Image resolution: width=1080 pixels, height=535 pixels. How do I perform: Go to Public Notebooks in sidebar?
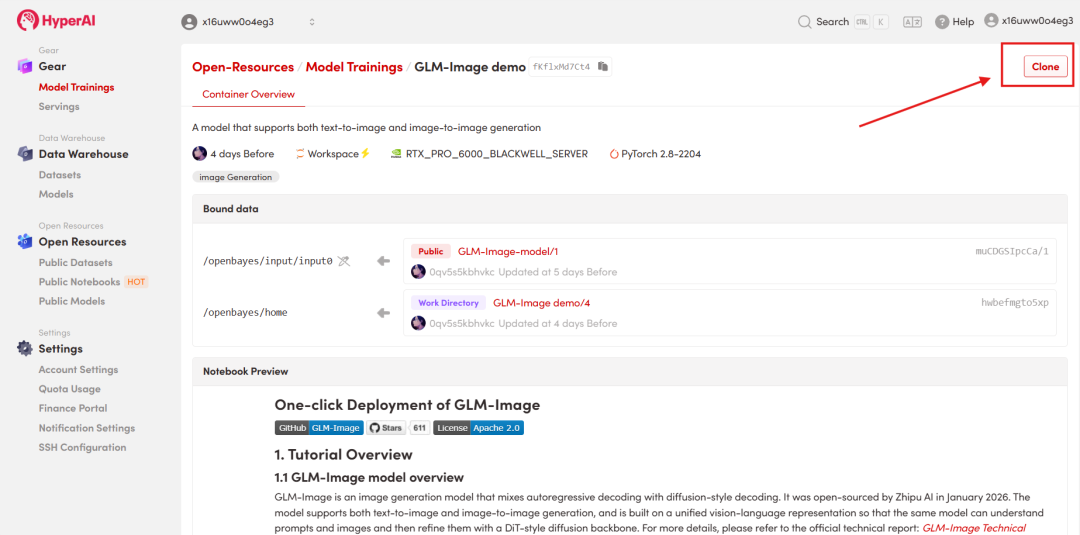pyautogui.click(x=79, y=282)
